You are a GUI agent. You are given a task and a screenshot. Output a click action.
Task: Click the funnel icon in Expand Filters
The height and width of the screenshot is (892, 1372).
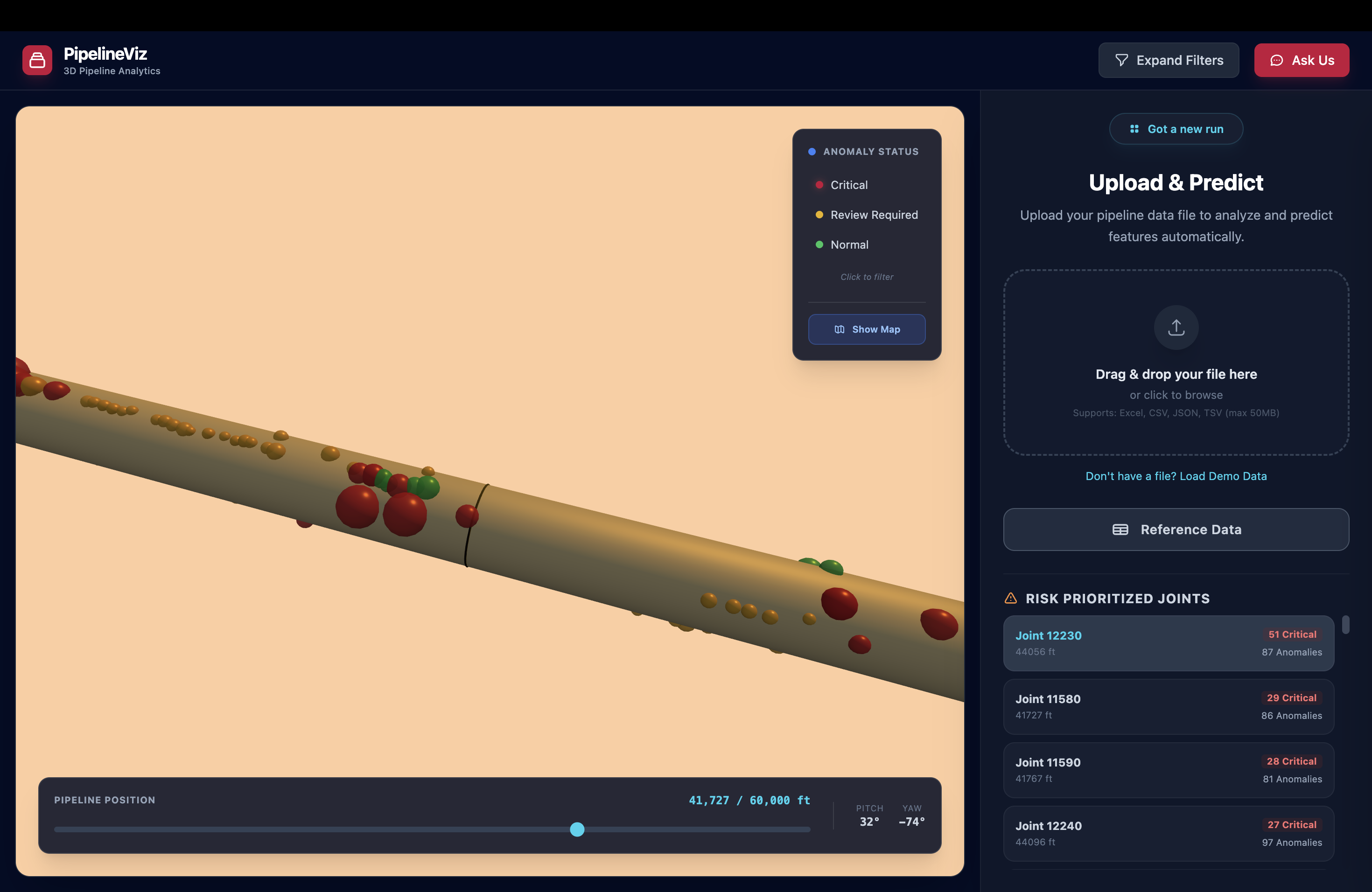[1121, 60]
